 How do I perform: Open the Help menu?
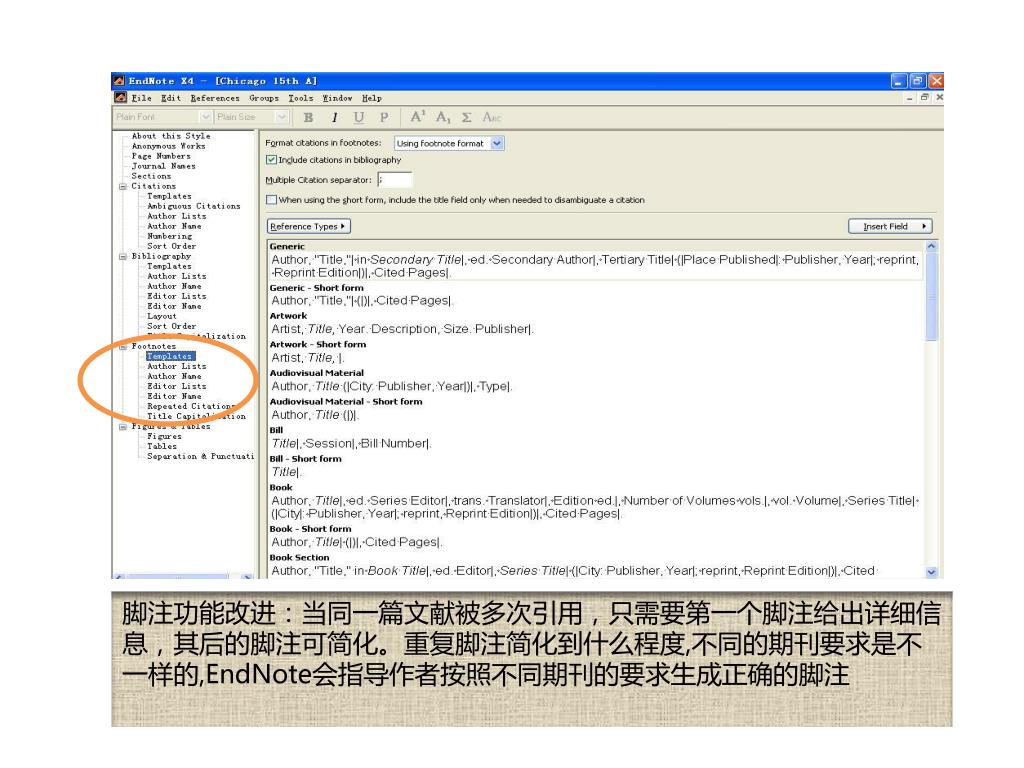click(x=372, y=98)
